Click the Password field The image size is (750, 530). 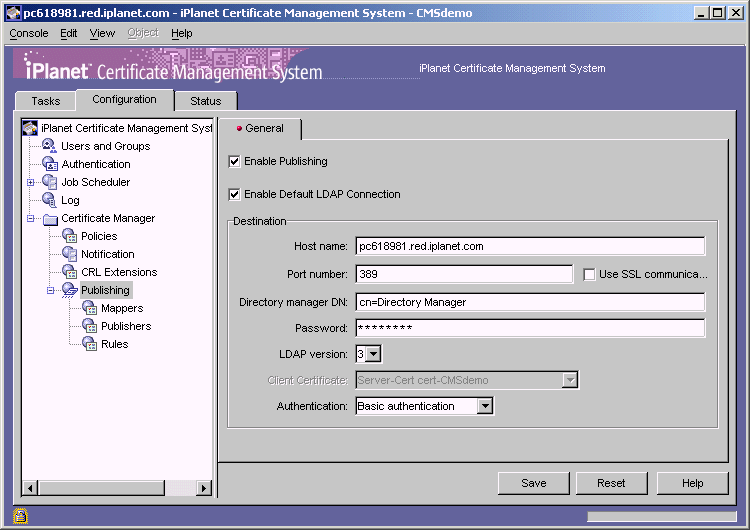pos(530,328)
